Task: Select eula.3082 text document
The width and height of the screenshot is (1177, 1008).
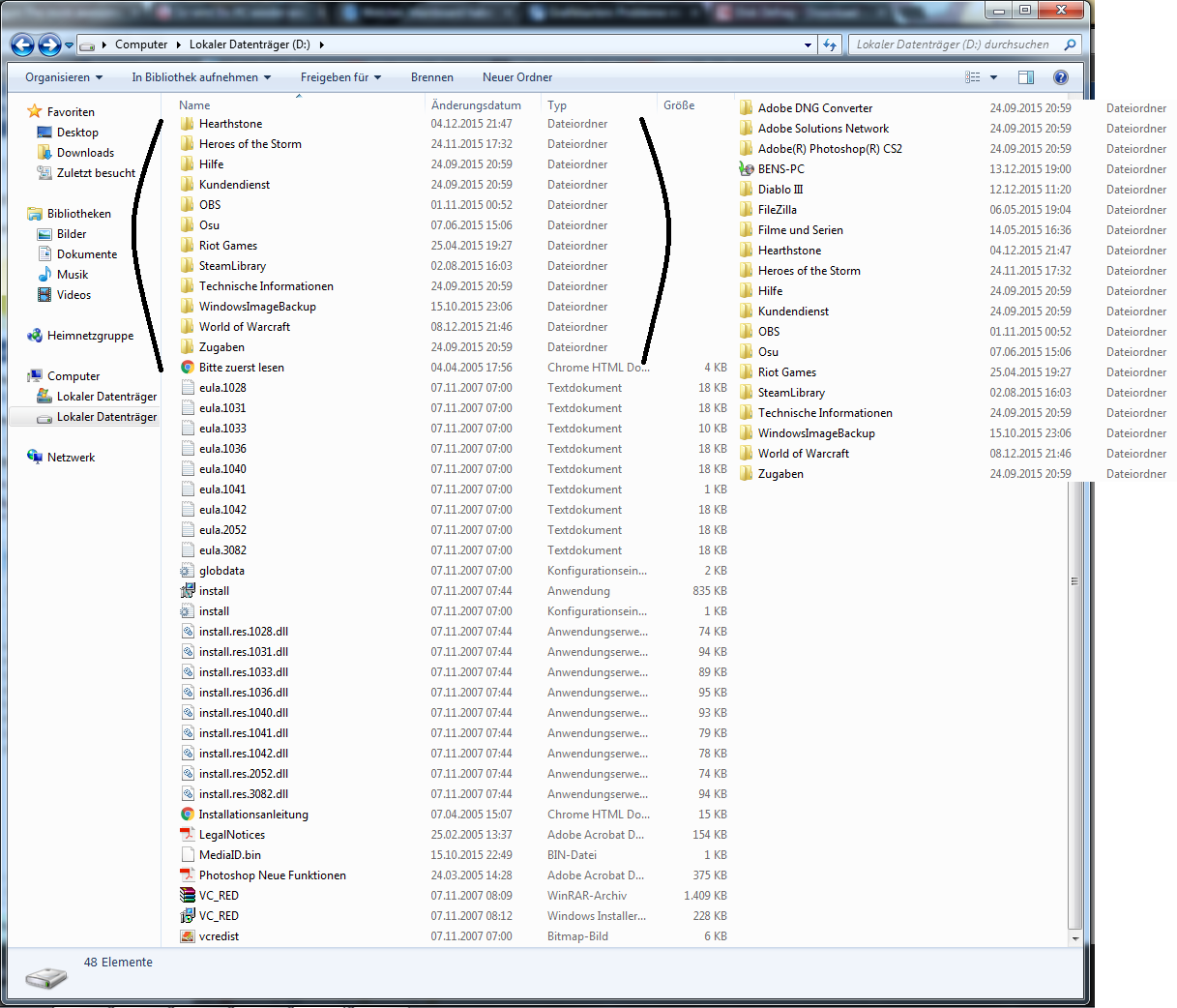Action: coord(222,550)
